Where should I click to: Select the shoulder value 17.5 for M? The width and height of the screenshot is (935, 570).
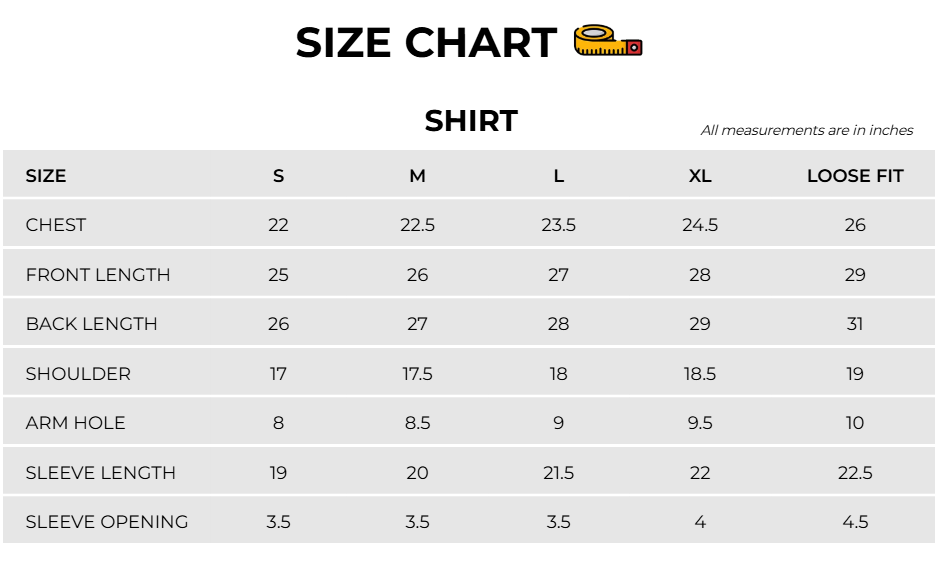click(417, 374)
